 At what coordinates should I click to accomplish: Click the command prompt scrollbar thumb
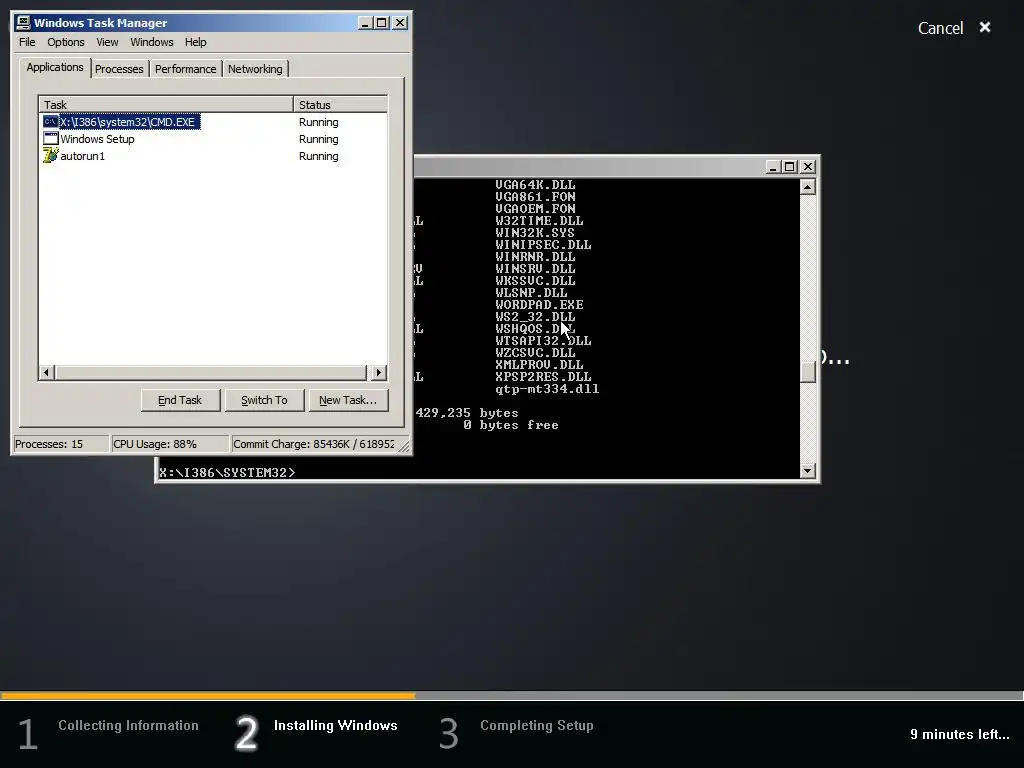coord(808,372)
